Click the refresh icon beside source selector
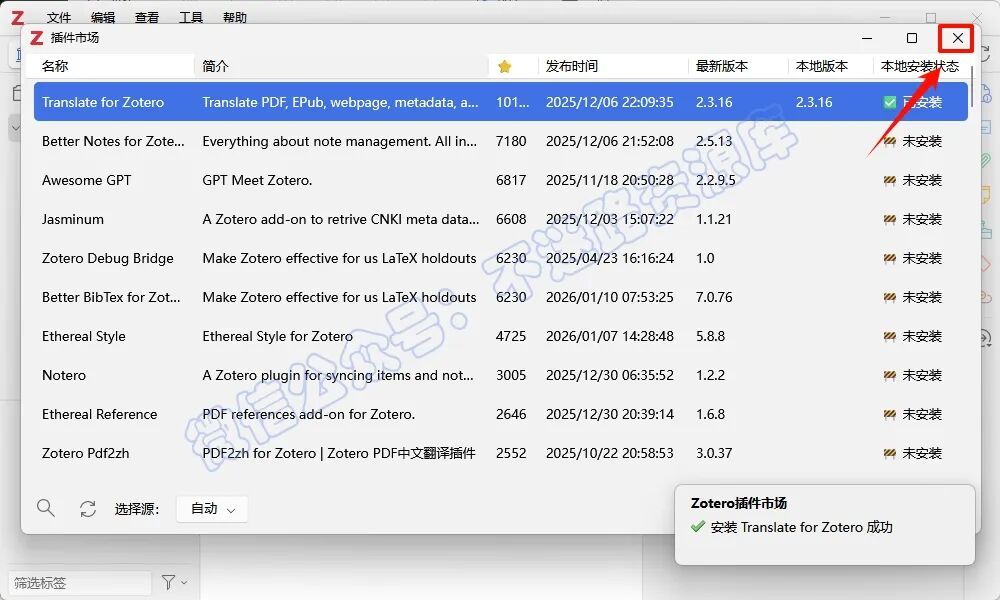This screenshot has height=600, width=1000. (x=87, y=509)
